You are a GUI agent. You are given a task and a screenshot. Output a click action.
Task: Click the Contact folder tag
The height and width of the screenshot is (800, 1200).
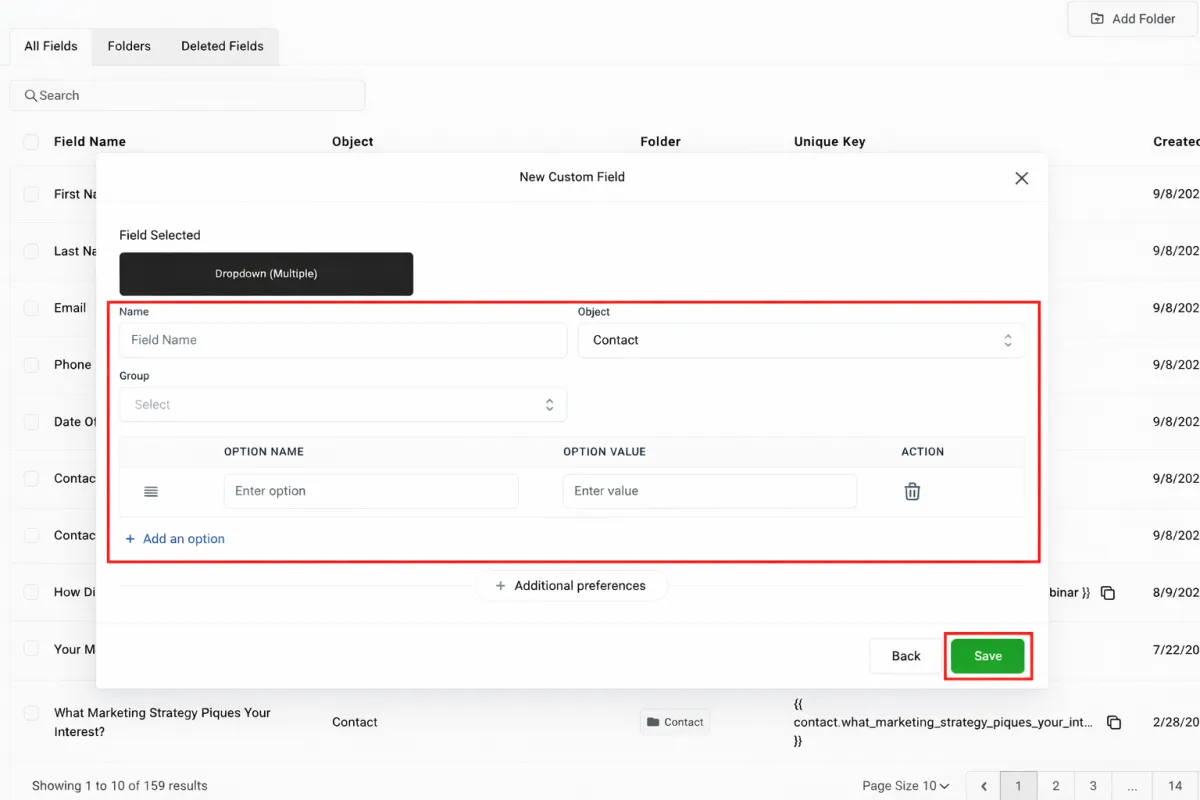click(x=675, y=722)
